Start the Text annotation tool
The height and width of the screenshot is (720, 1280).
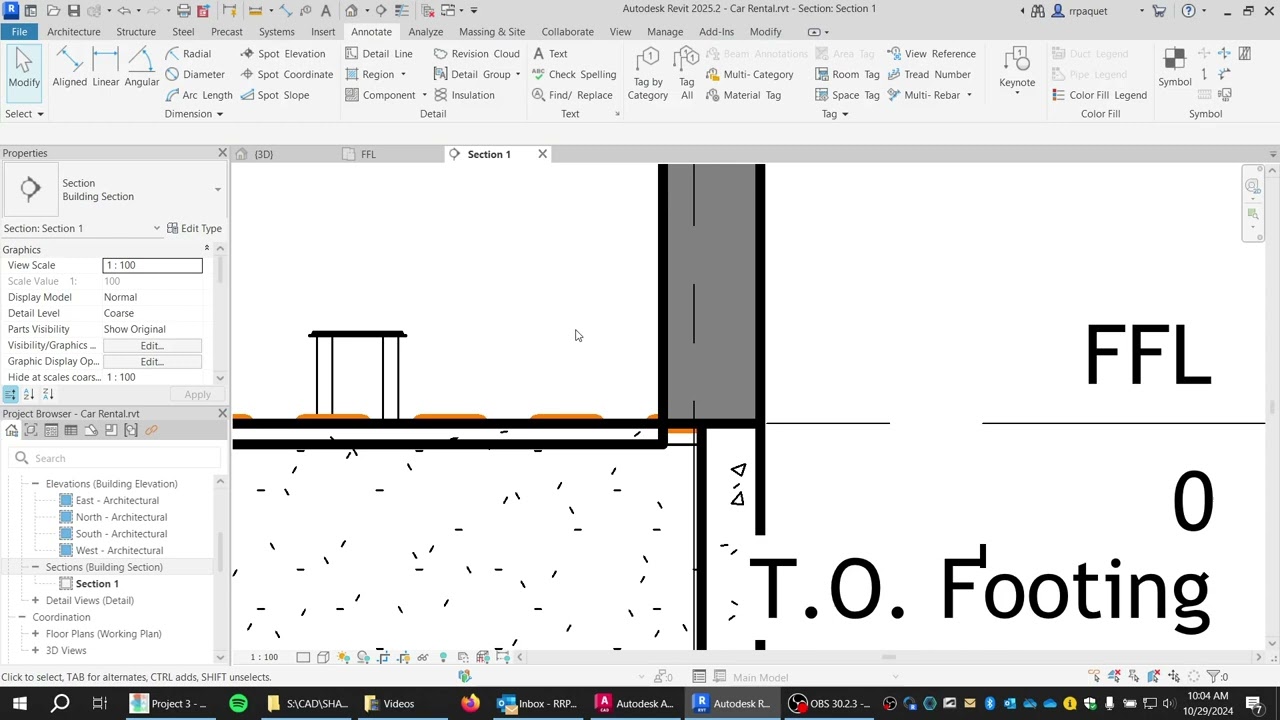coord(550,54)
